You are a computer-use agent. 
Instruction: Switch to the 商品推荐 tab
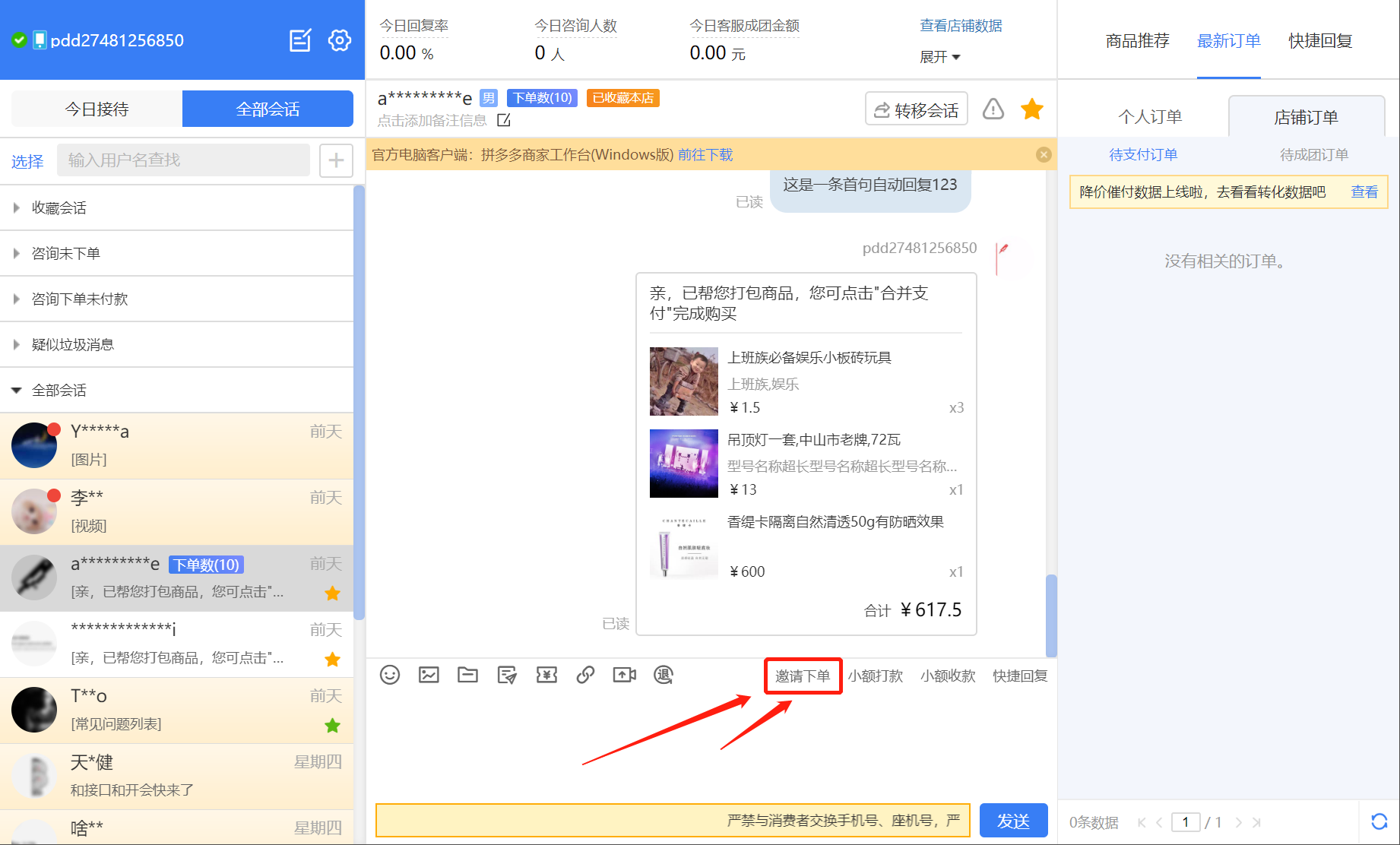pyautogui.click(x=1137, y=40)
